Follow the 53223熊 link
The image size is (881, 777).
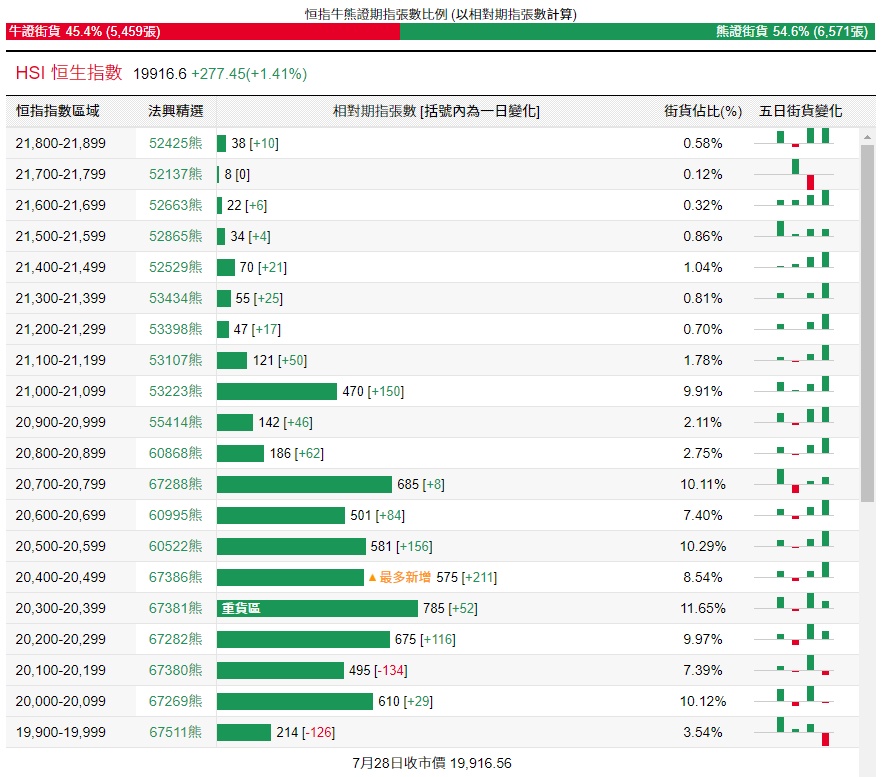pyautogui.click(x=175, y=391)
